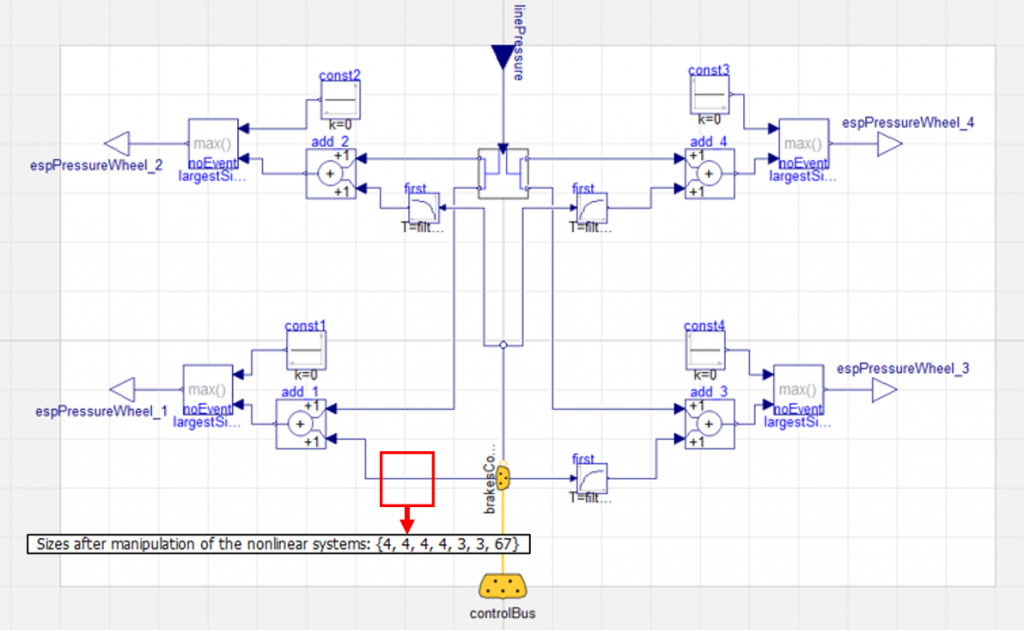Image resolution: width=1024 pixels, height=630 pixels.
Task: Click the 'add_4' block name label
Action: tap(709, 142)
